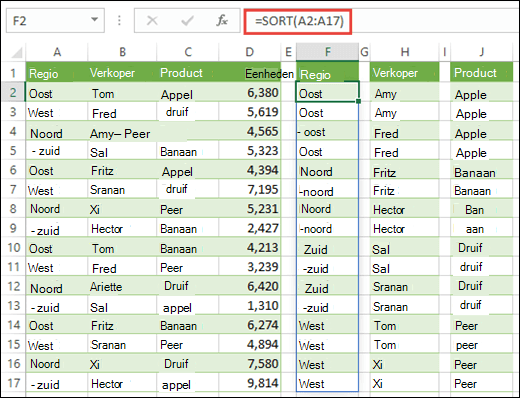Click cell with value 6,380
520x398 pixels.
[250, 92]
